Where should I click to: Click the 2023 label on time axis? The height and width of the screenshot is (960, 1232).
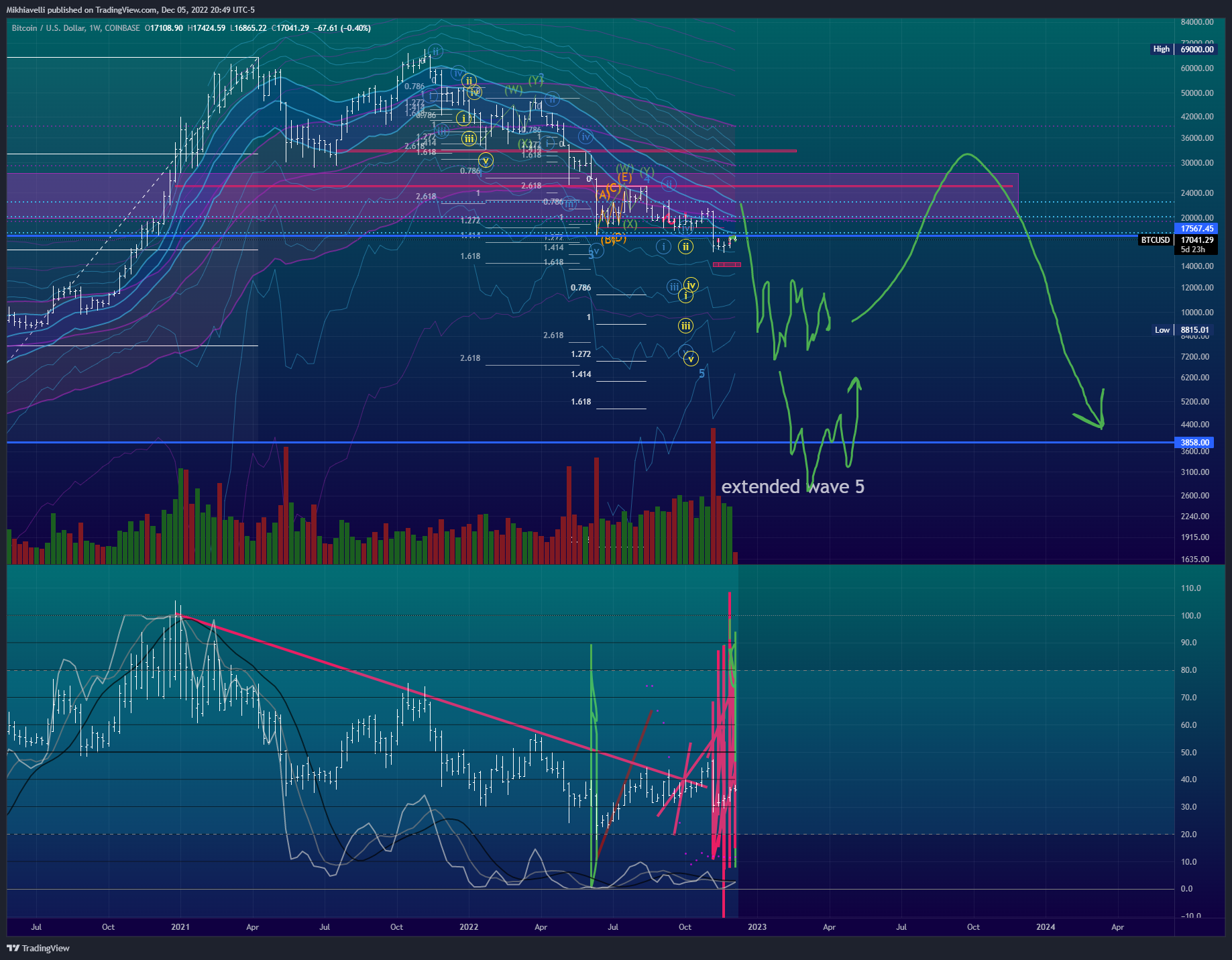point(757,927)
